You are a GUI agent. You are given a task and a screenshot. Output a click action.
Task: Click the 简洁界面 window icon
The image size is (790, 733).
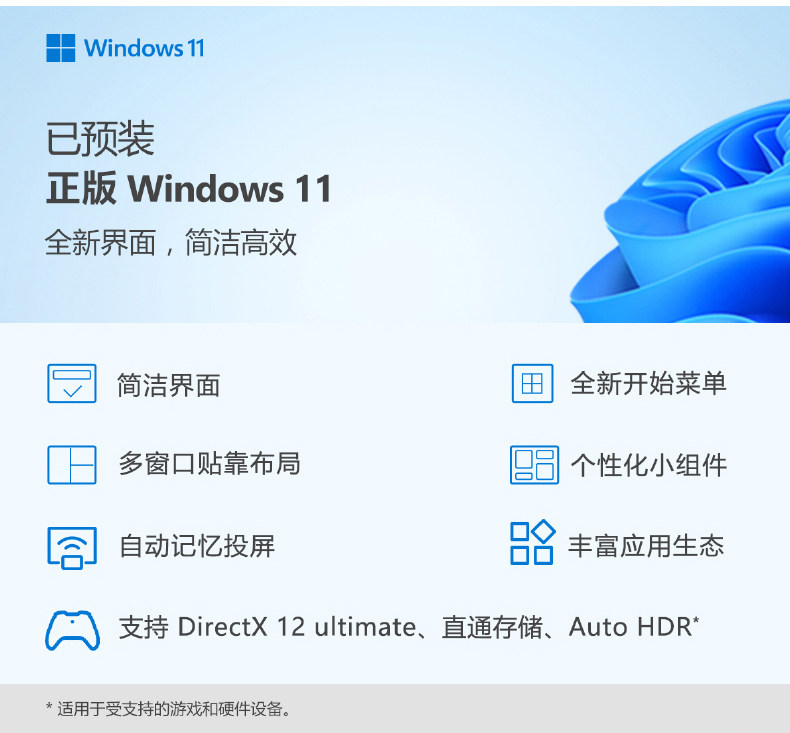(x=72, y=383)
